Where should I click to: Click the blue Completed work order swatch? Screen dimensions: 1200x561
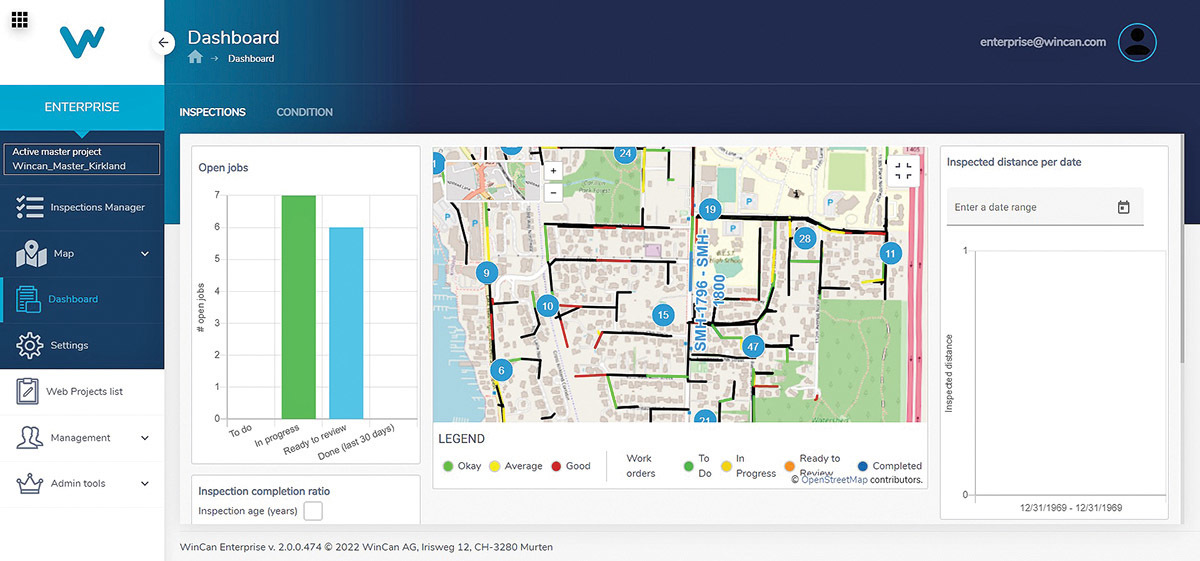click(x=862, y=466)
